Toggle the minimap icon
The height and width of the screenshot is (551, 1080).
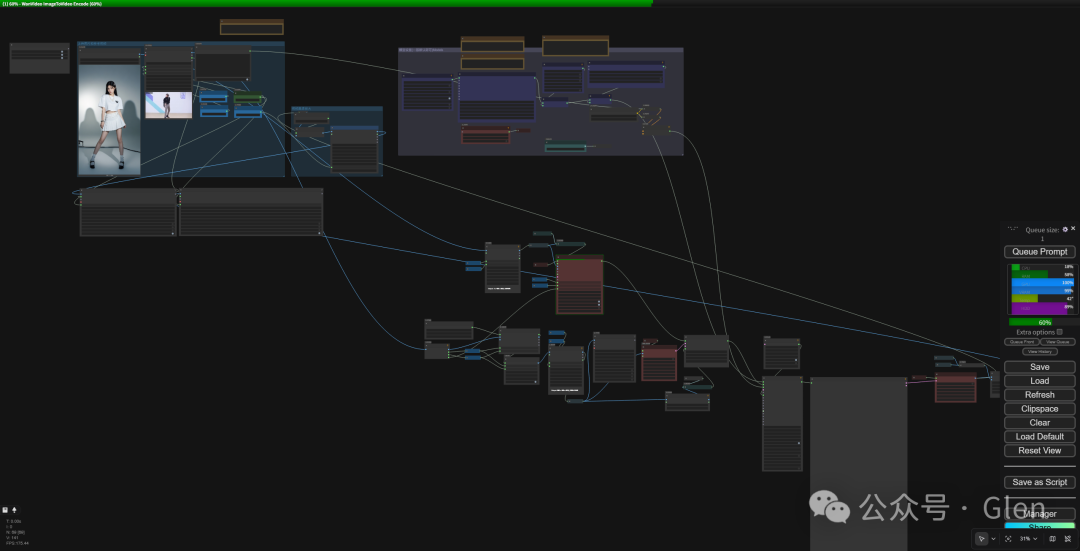(1051, 539)
